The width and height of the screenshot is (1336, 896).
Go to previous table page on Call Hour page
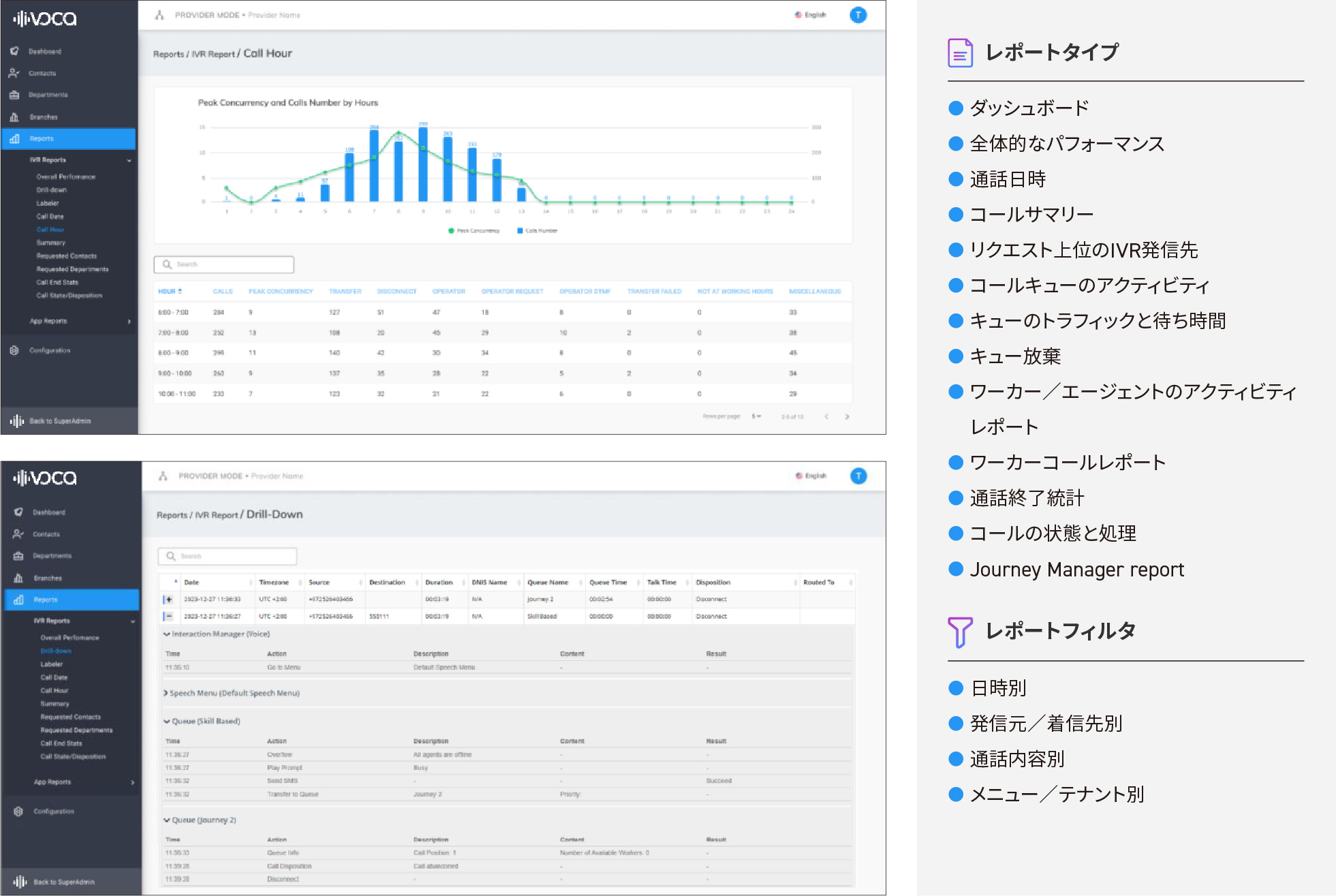pyautogui.click(x=826, y=416)
